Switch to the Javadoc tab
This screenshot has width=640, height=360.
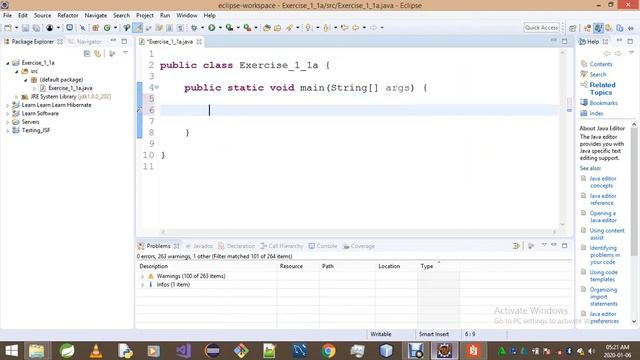tap(199, 246)
